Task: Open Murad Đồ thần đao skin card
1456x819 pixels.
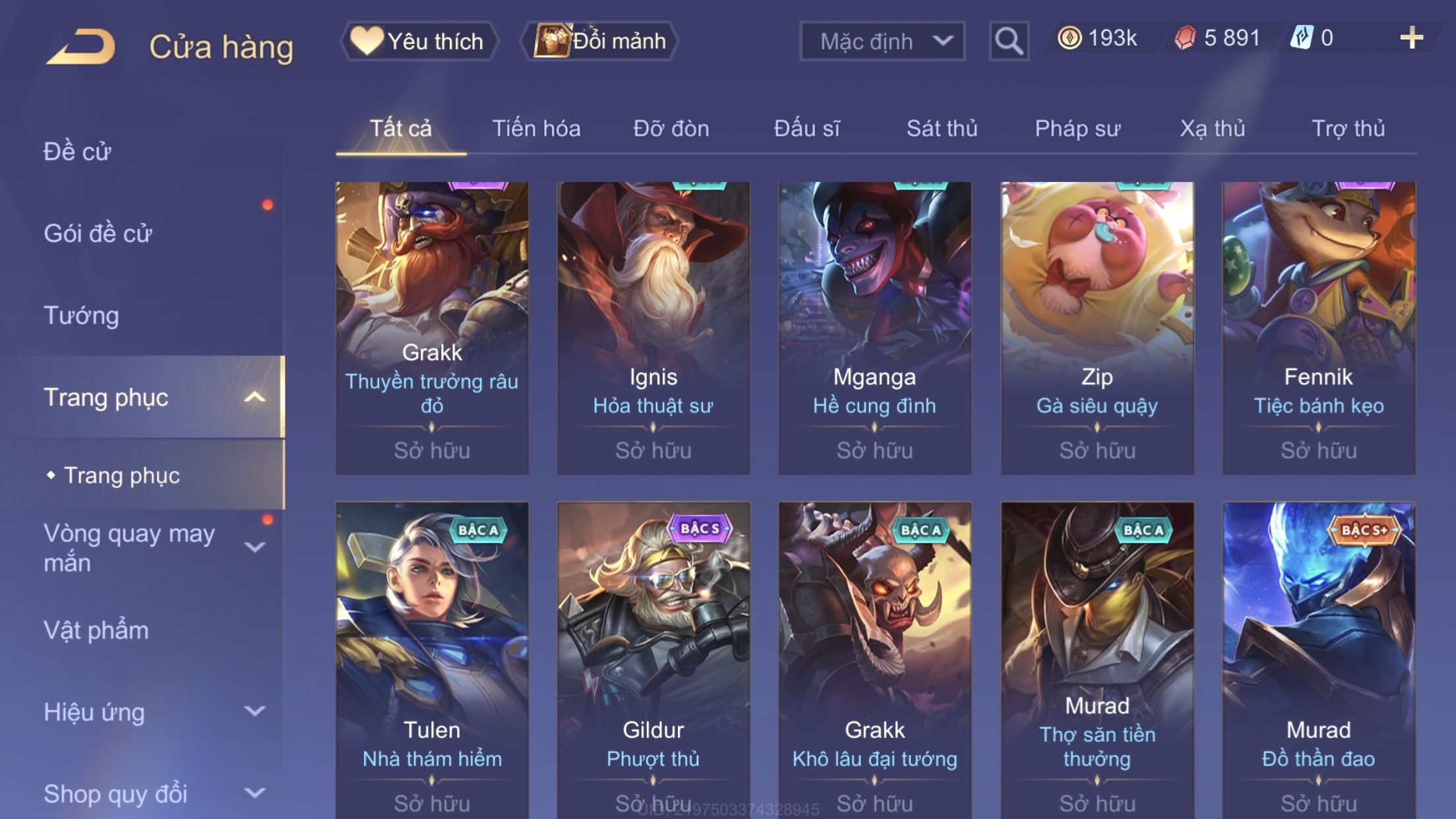Action: (x=1318, y=661)
